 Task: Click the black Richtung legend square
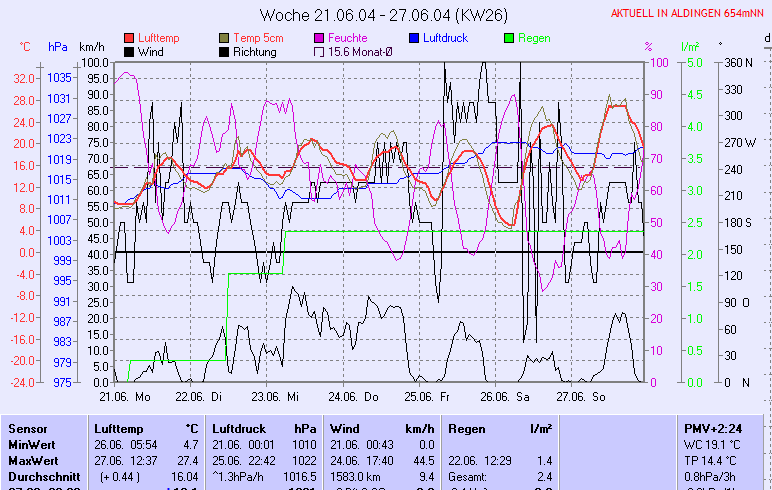[225, 52]
